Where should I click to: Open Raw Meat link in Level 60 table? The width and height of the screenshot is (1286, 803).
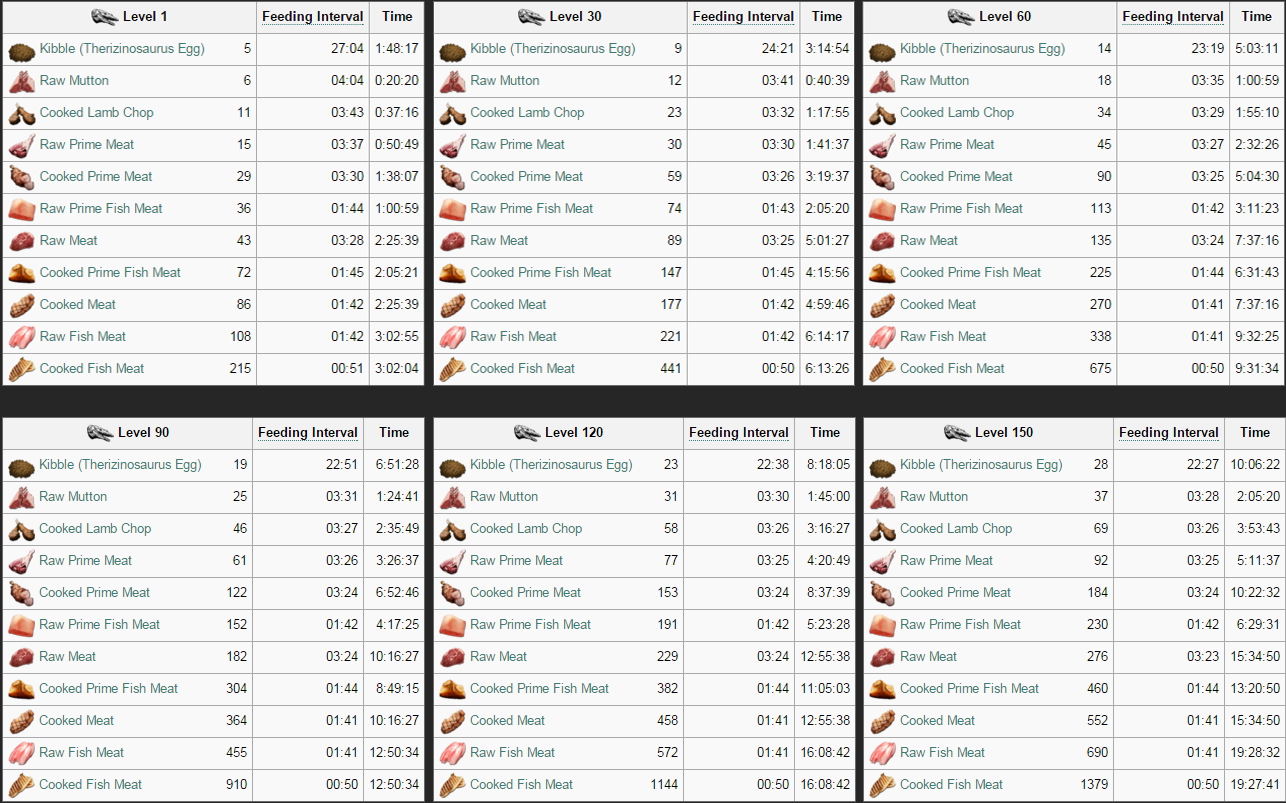point(928,240)
